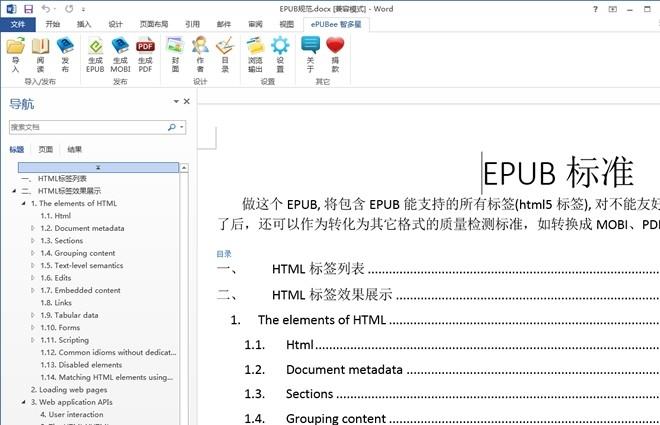
Task: Expand the 1.9. Tabular data heading
Action: coord(33,315)
